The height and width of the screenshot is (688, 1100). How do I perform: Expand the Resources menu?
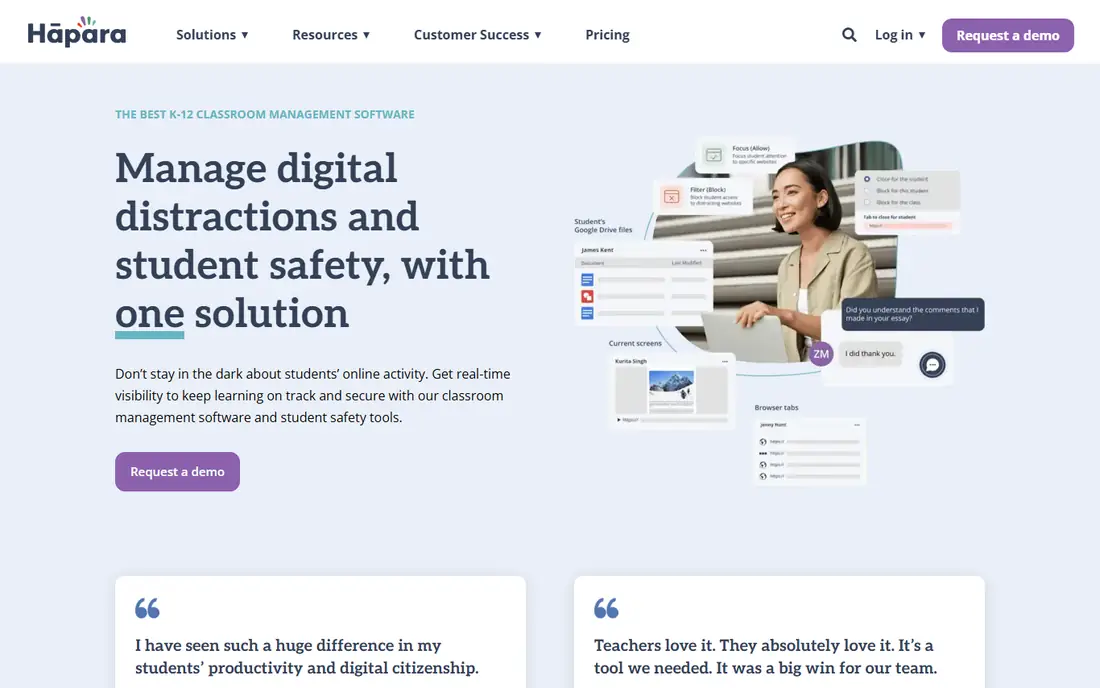click(x=331, y=34)
